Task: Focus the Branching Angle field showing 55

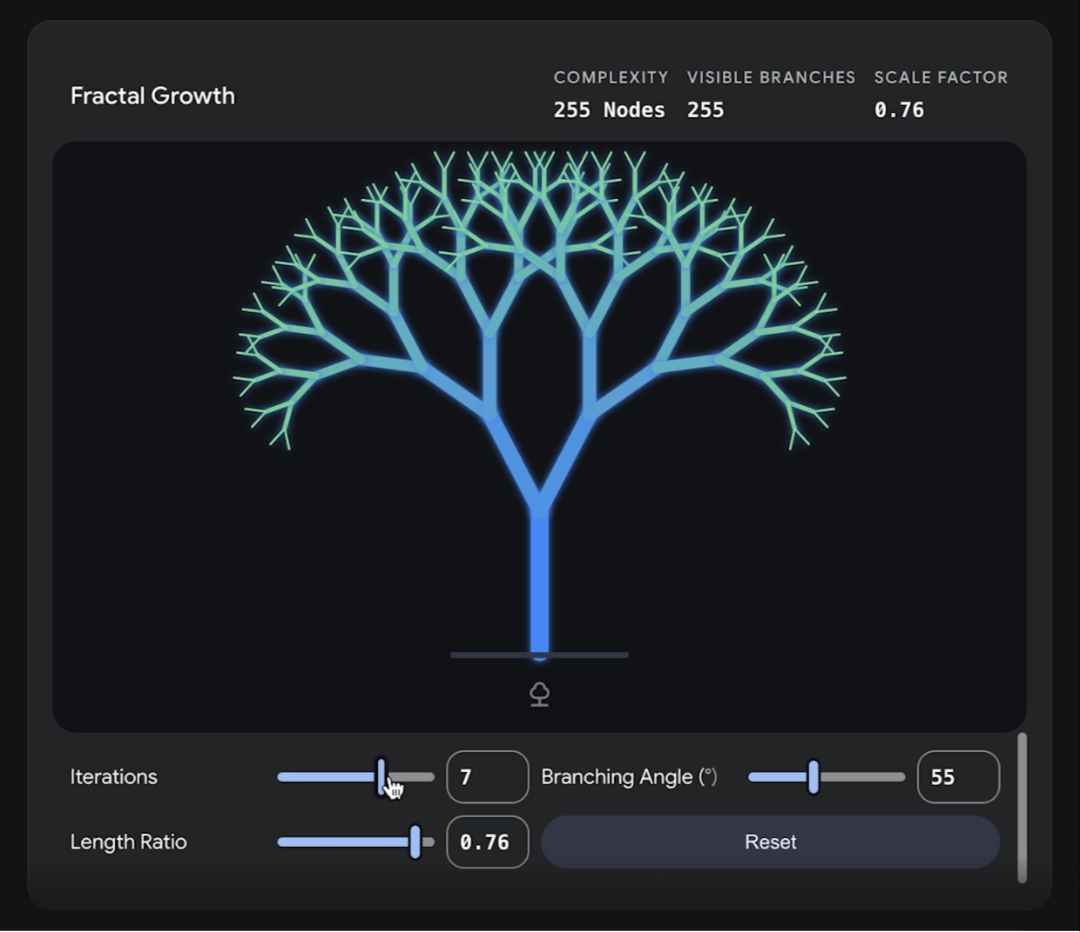Action: 957,777
